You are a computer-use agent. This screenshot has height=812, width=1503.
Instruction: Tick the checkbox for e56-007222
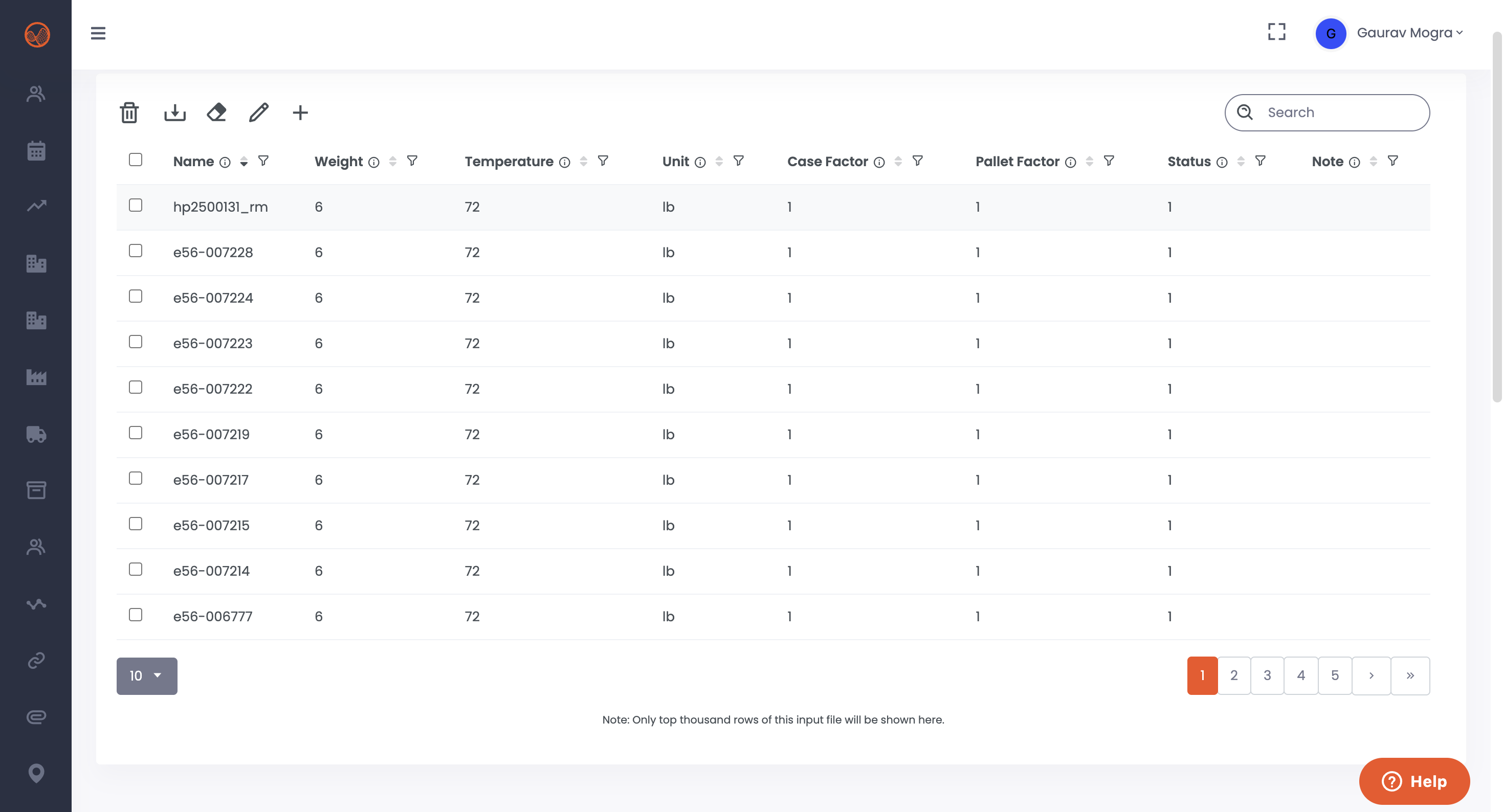coord(136,387)
